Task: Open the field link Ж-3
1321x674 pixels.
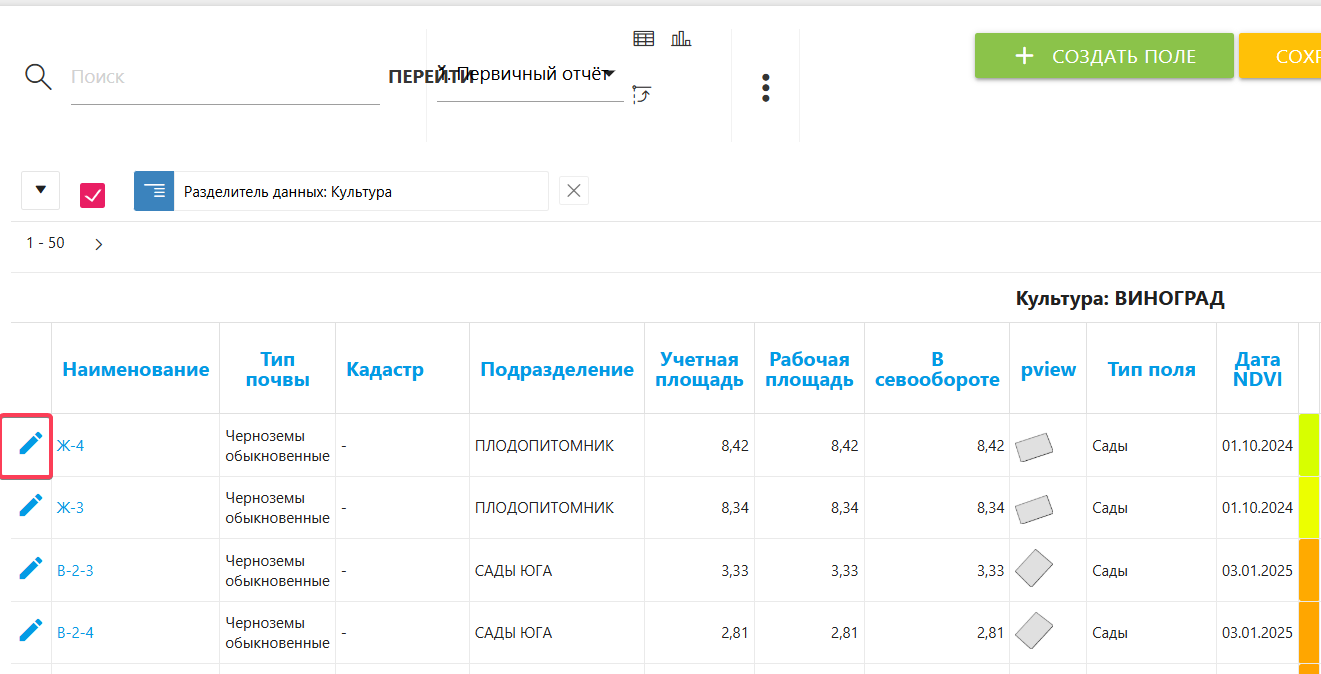Action: (70, 507)
